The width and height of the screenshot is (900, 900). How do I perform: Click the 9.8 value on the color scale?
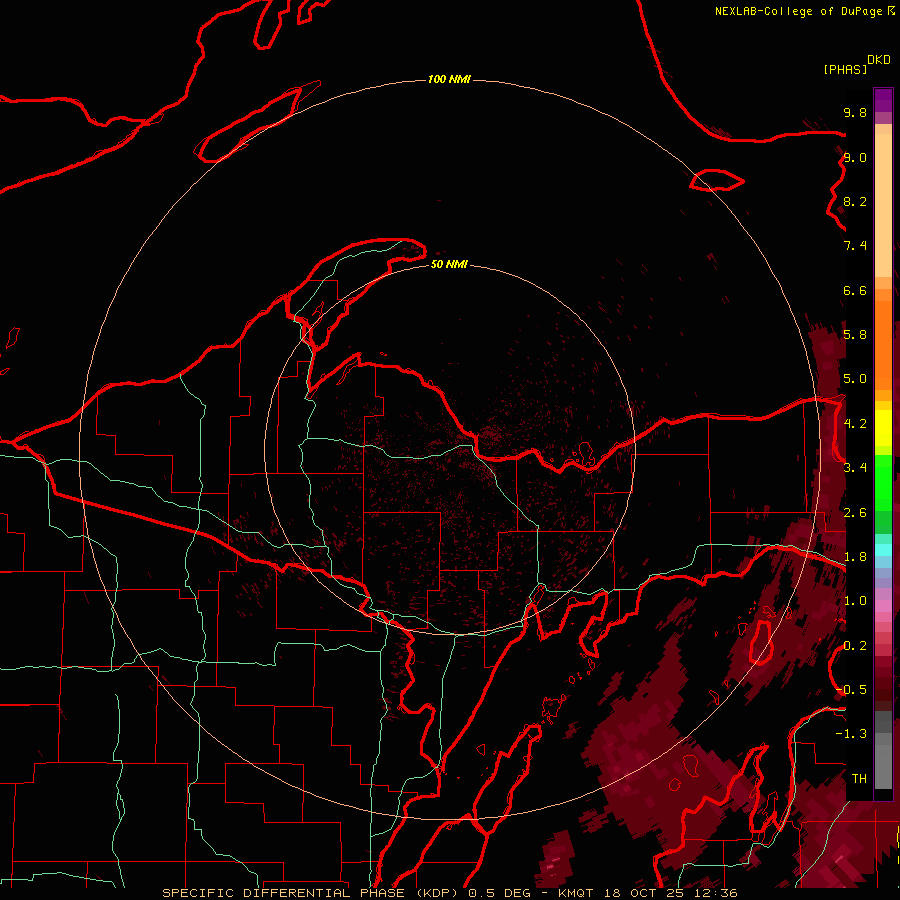855,112
